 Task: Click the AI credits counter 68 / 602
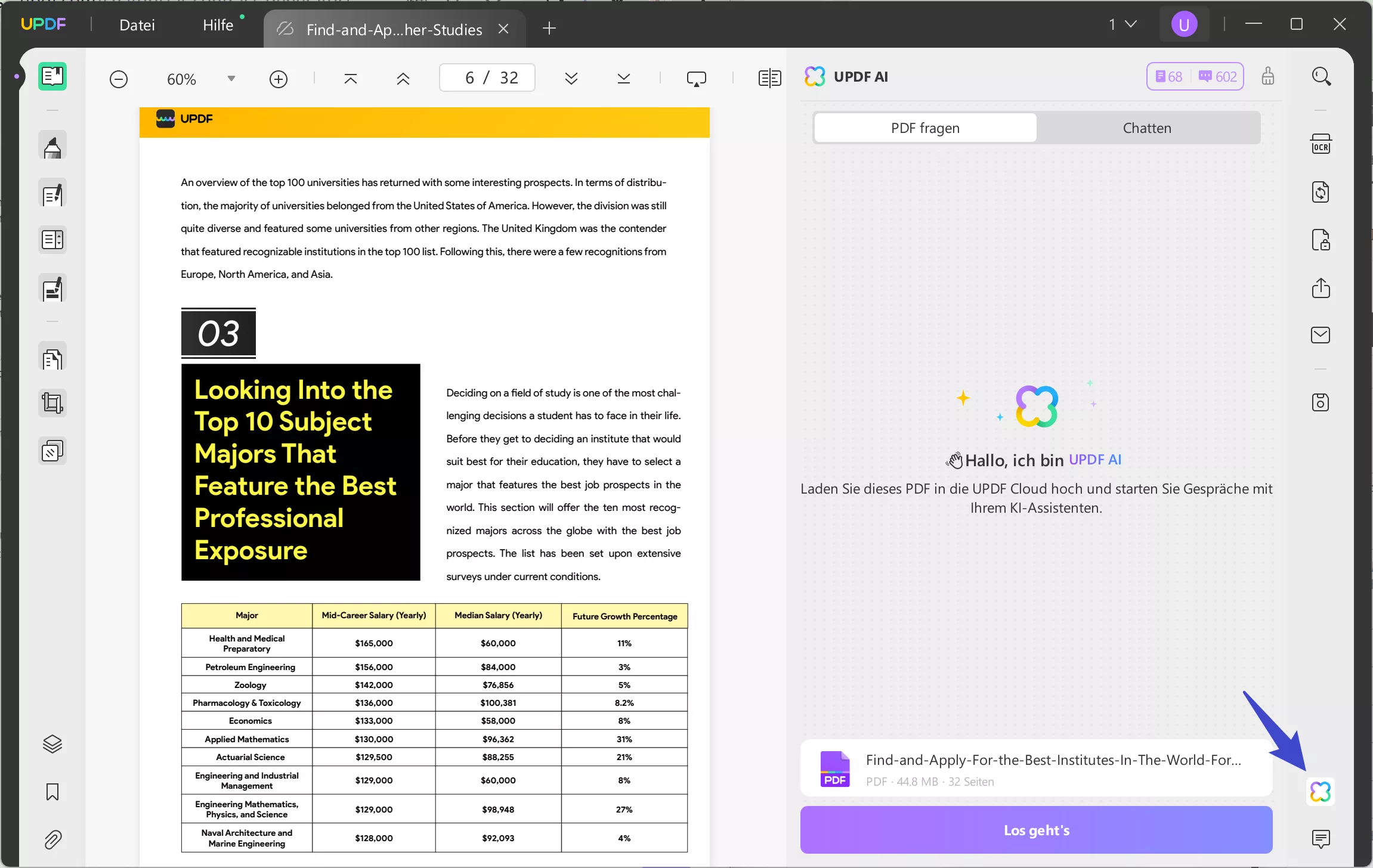[1195, 76]
